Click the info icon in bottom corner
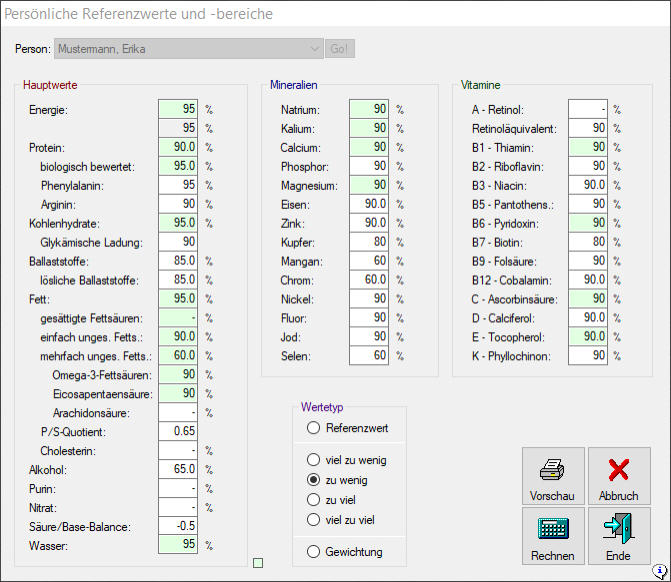The height and width of the screenshot is (582, 671). 660,572
